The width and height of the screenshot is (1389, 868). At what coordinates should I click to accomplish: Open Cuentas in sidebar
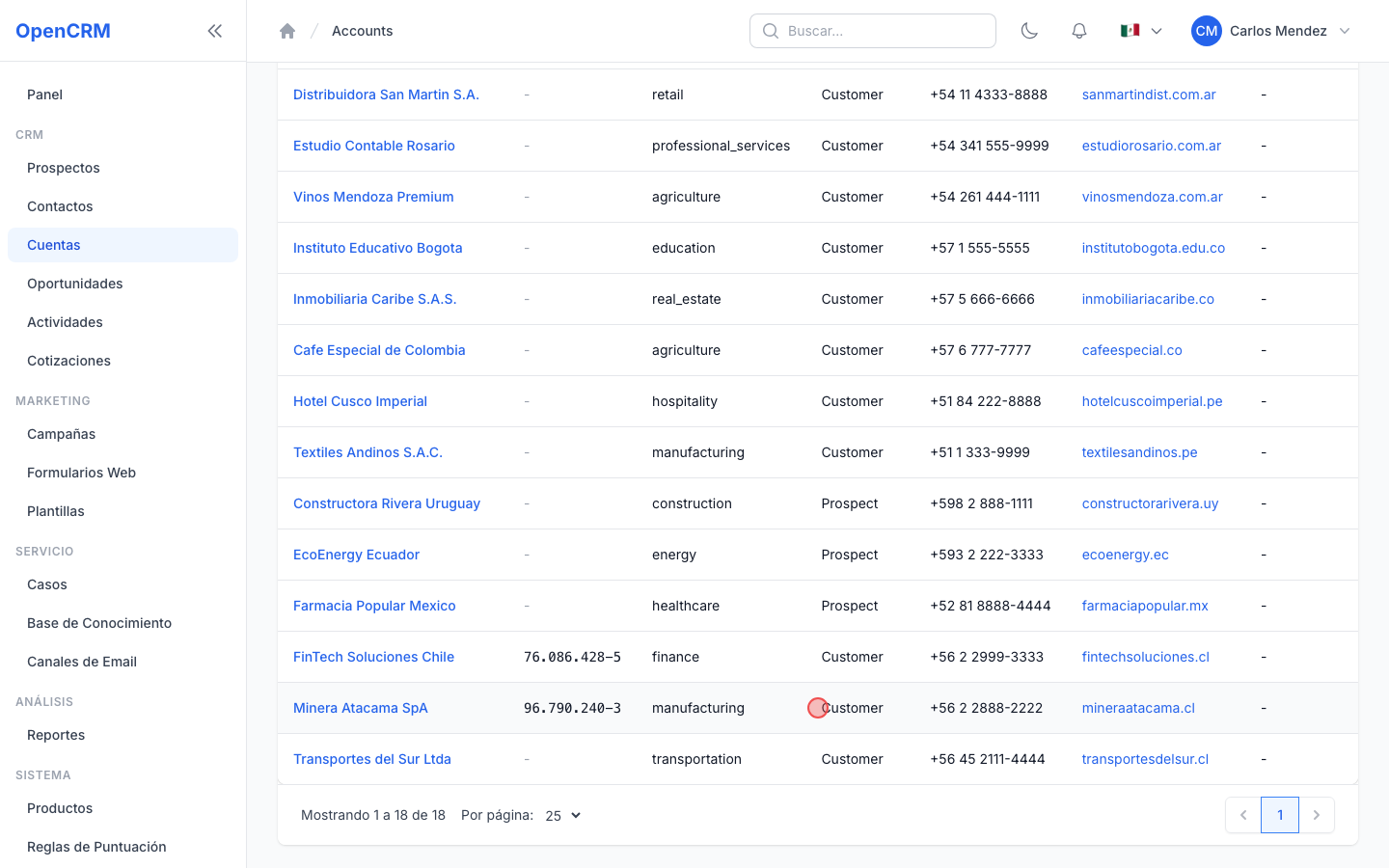(123, 245)
